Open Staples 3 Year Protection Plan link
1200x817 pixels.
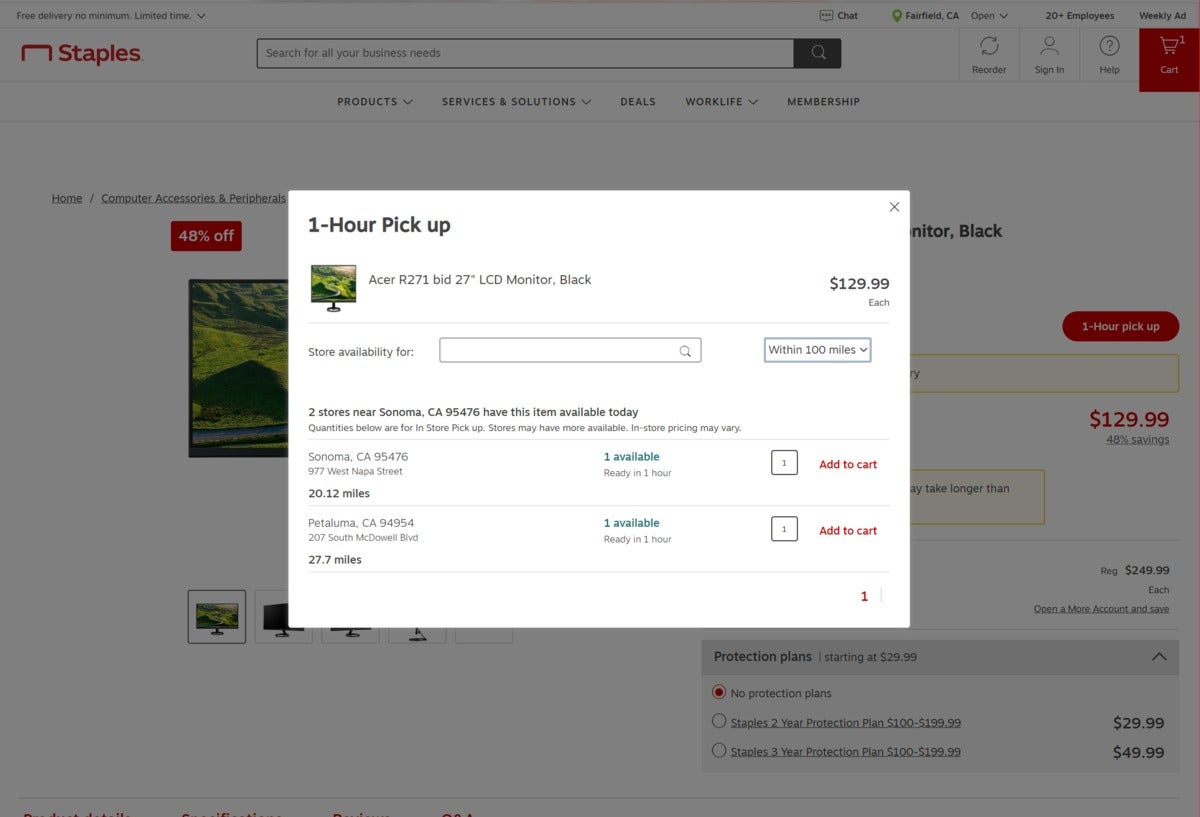(x=845, y=752)
